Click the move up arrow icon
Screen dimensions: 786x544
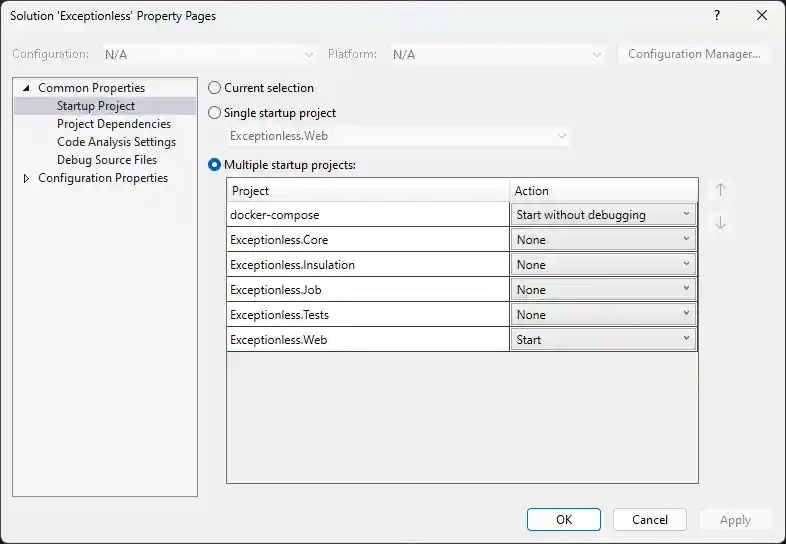pos(720,190)
